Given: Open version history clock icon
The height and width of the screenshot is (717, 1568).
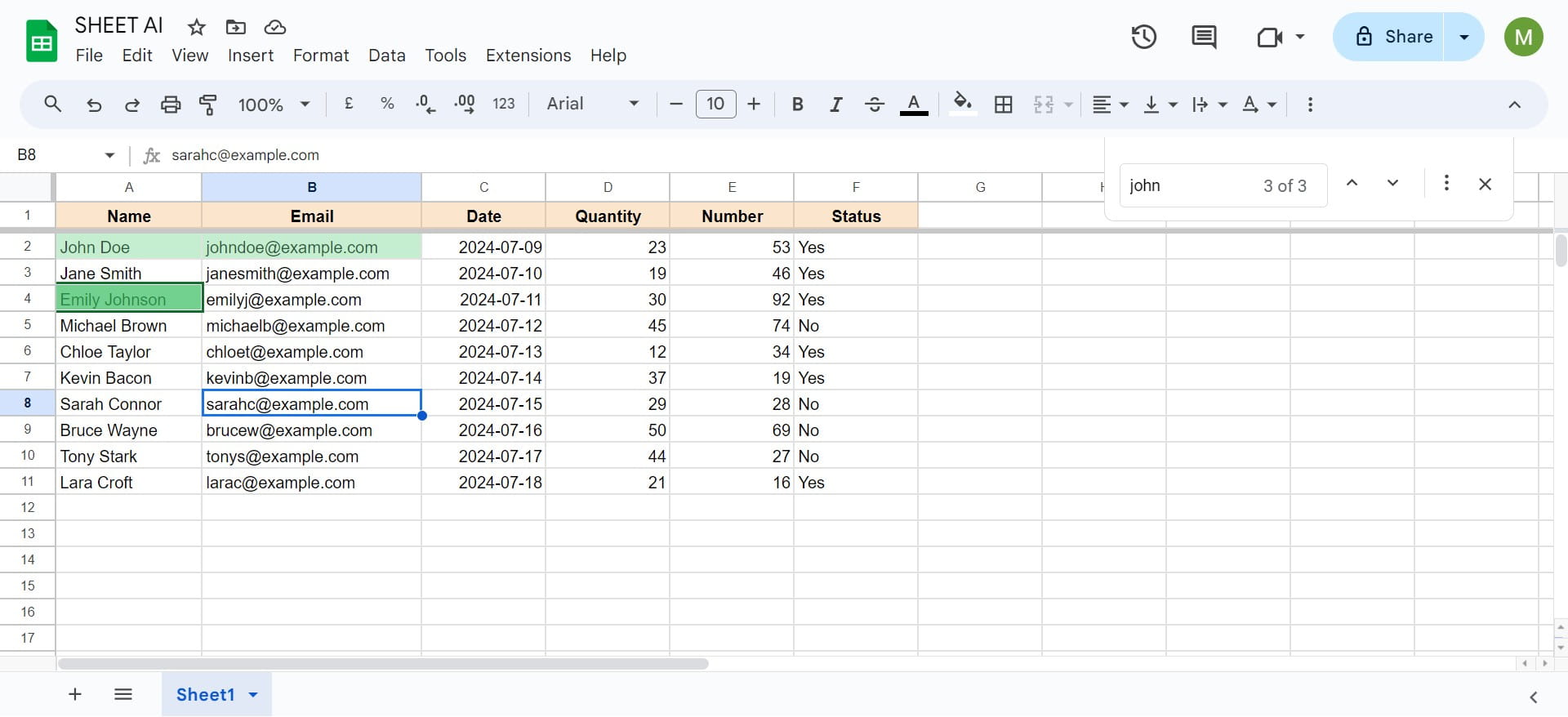Looking at the screenshot, I should pyautogui.click(x=1143, y=38).
